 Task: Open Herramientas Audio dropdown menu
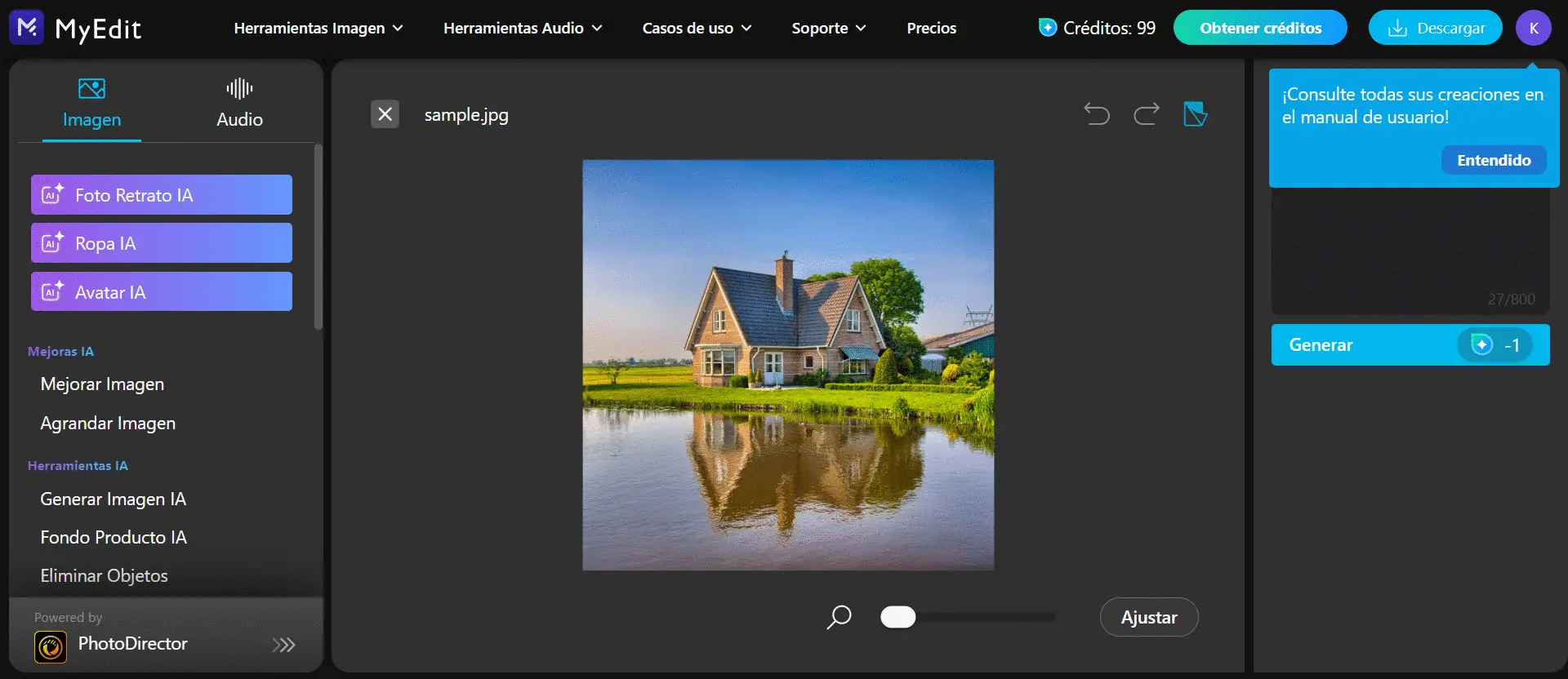tap(523, 28)
